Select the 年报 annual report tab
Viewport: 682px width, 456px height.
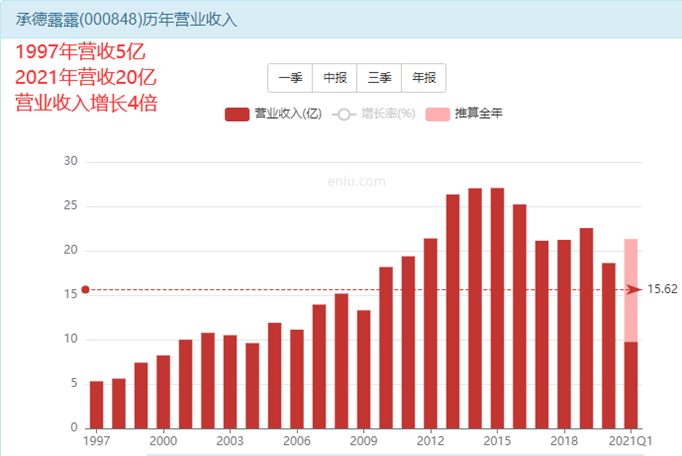424,78
